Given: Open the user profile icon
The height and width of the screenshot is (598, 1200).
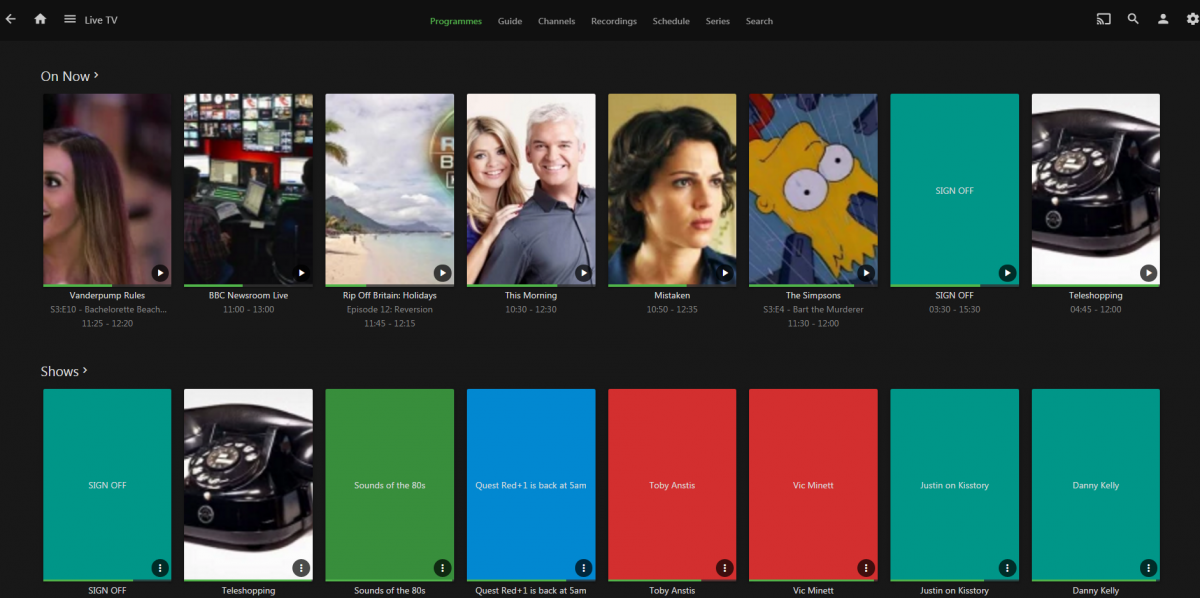Looking at the screenshot, I should [1163, 19].
